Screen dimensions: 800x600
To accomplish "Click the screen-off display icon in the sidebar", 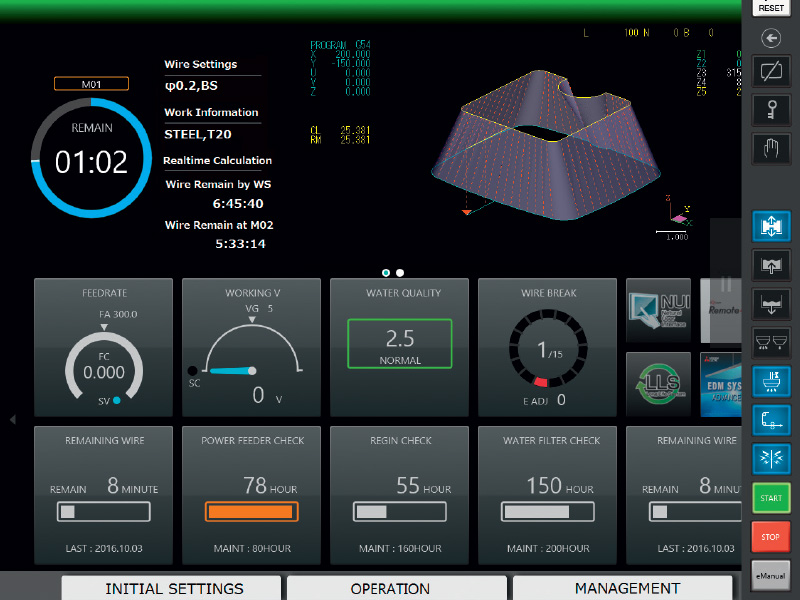I will click(x=771, y=72).
